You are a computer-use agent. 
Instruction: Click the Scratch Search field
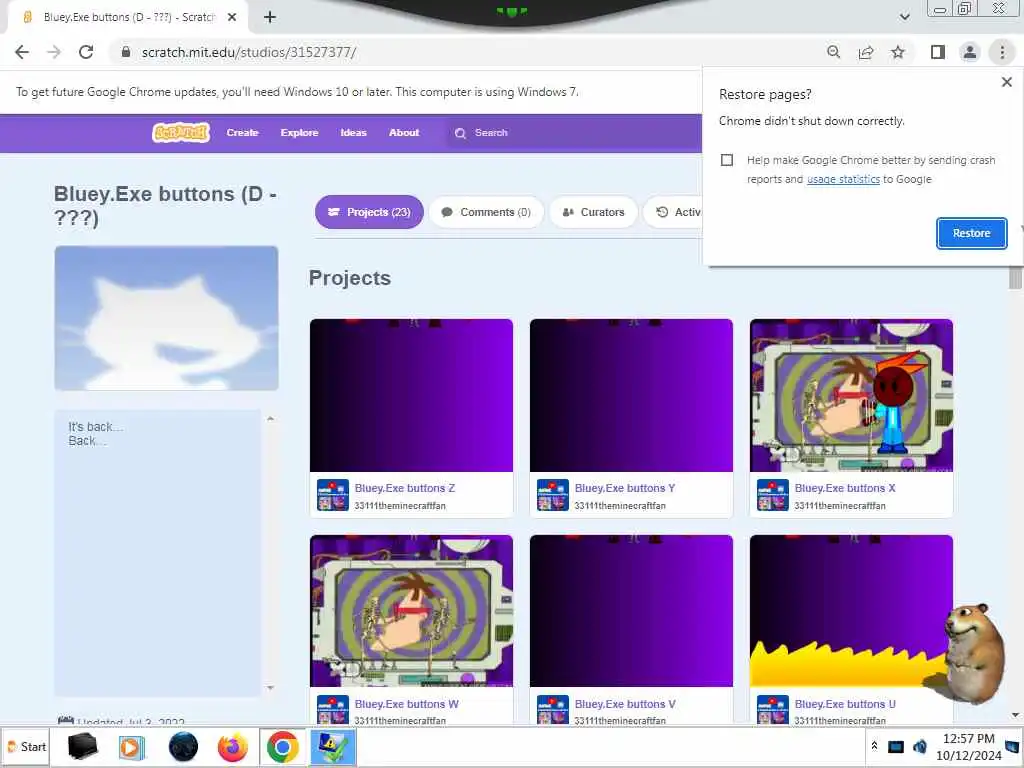click(575, 133)
